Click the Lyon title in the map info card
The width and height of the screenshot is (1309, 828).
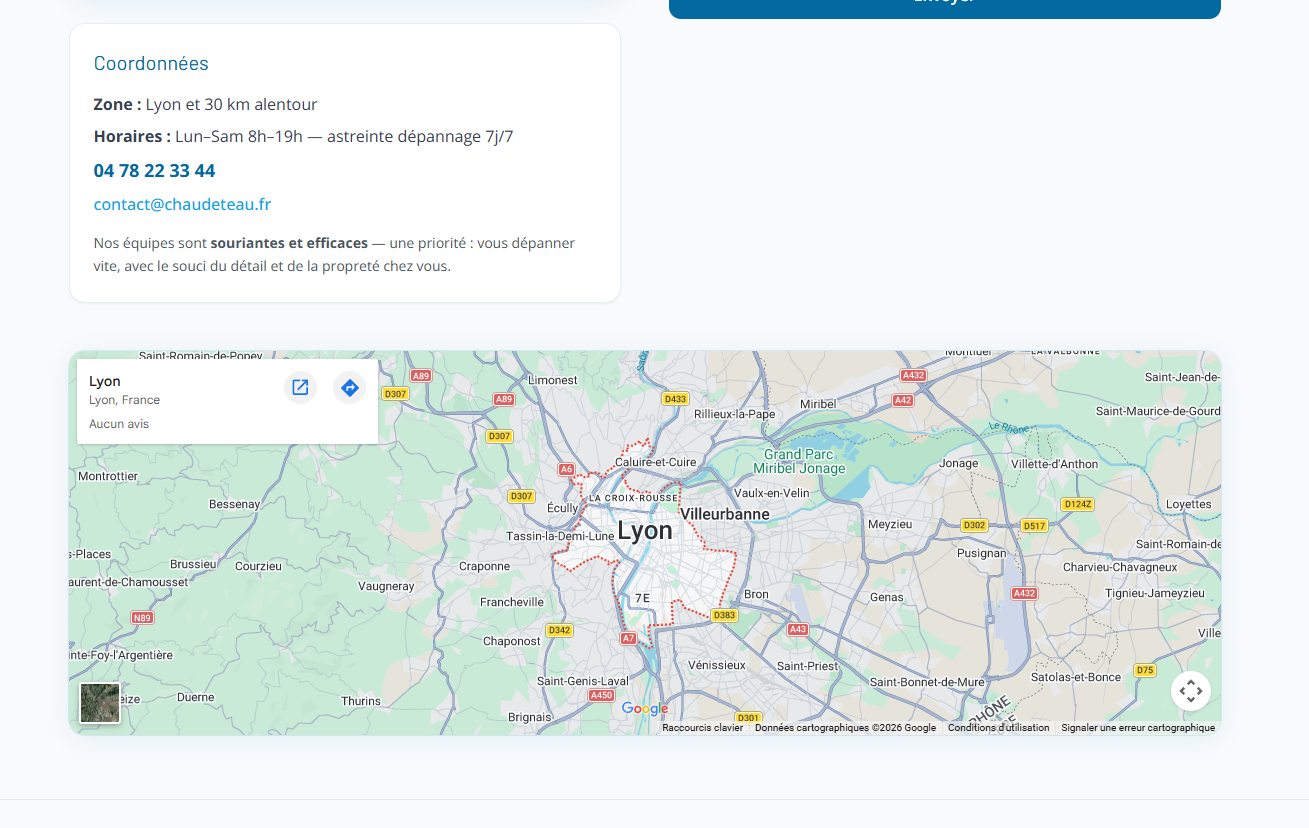pos(105,381)
